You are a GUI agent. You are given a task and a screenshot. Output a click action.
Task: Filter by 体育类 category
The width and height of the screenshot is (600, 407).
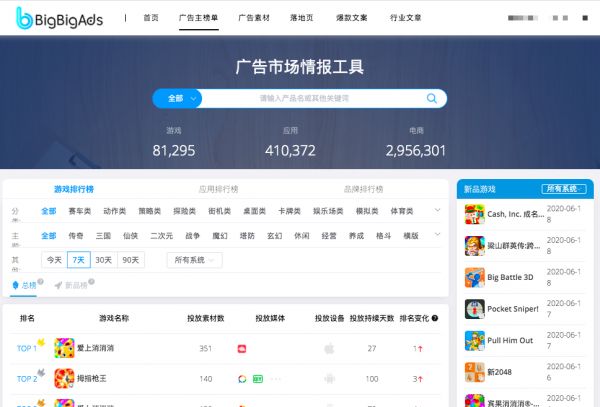coord(402,211)
